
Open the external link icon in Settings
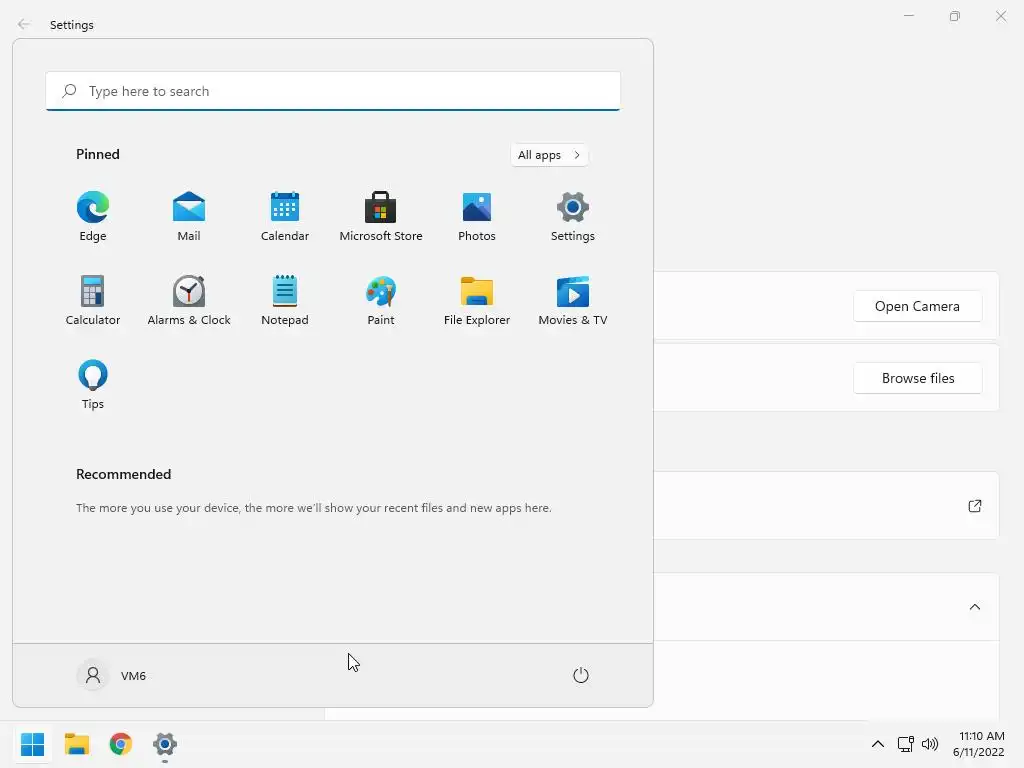pos(974,506)
